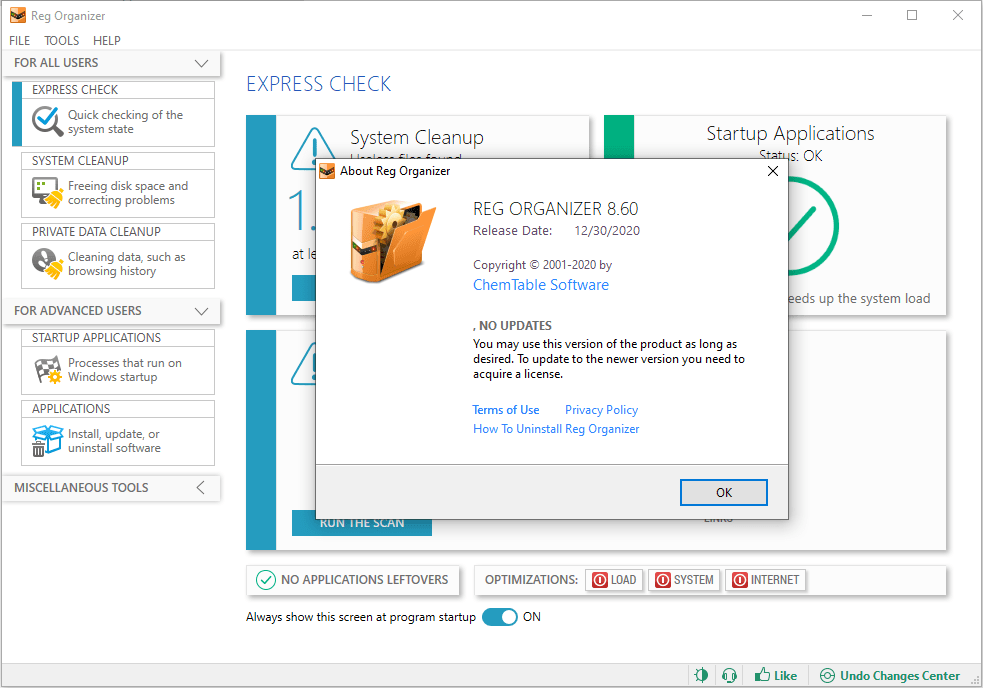Collapse the For Advanced Users section
983x688 pixels.
pyautogui.click(x=201, y=311)
